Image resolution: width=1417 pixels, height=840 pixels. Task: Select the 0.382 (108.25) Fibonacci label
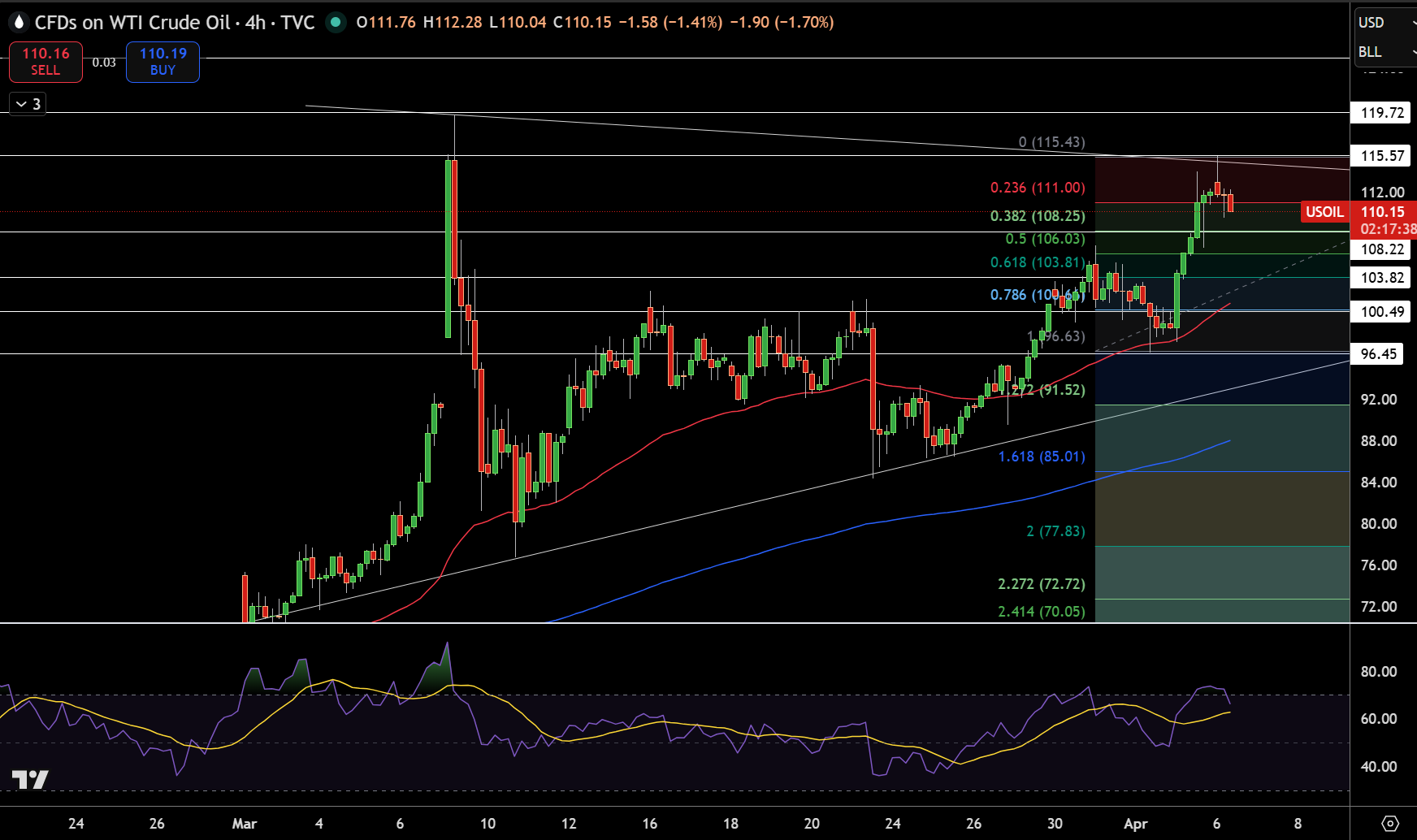coord(1038,216)
